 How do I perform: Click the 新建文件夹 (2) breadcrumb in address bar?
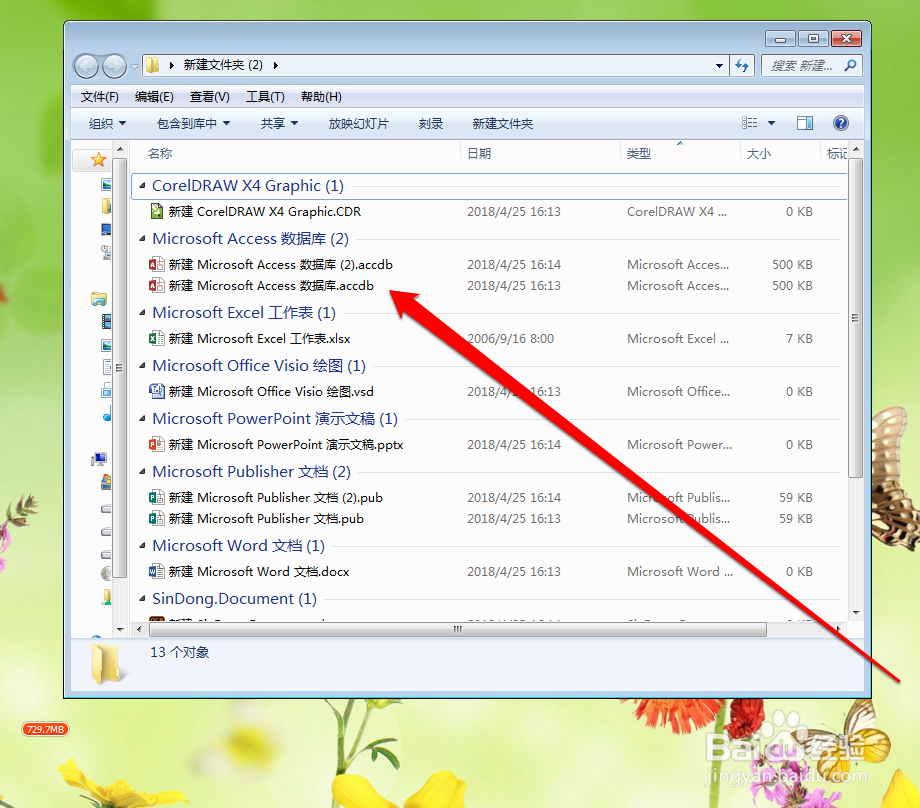pos(223,65)
